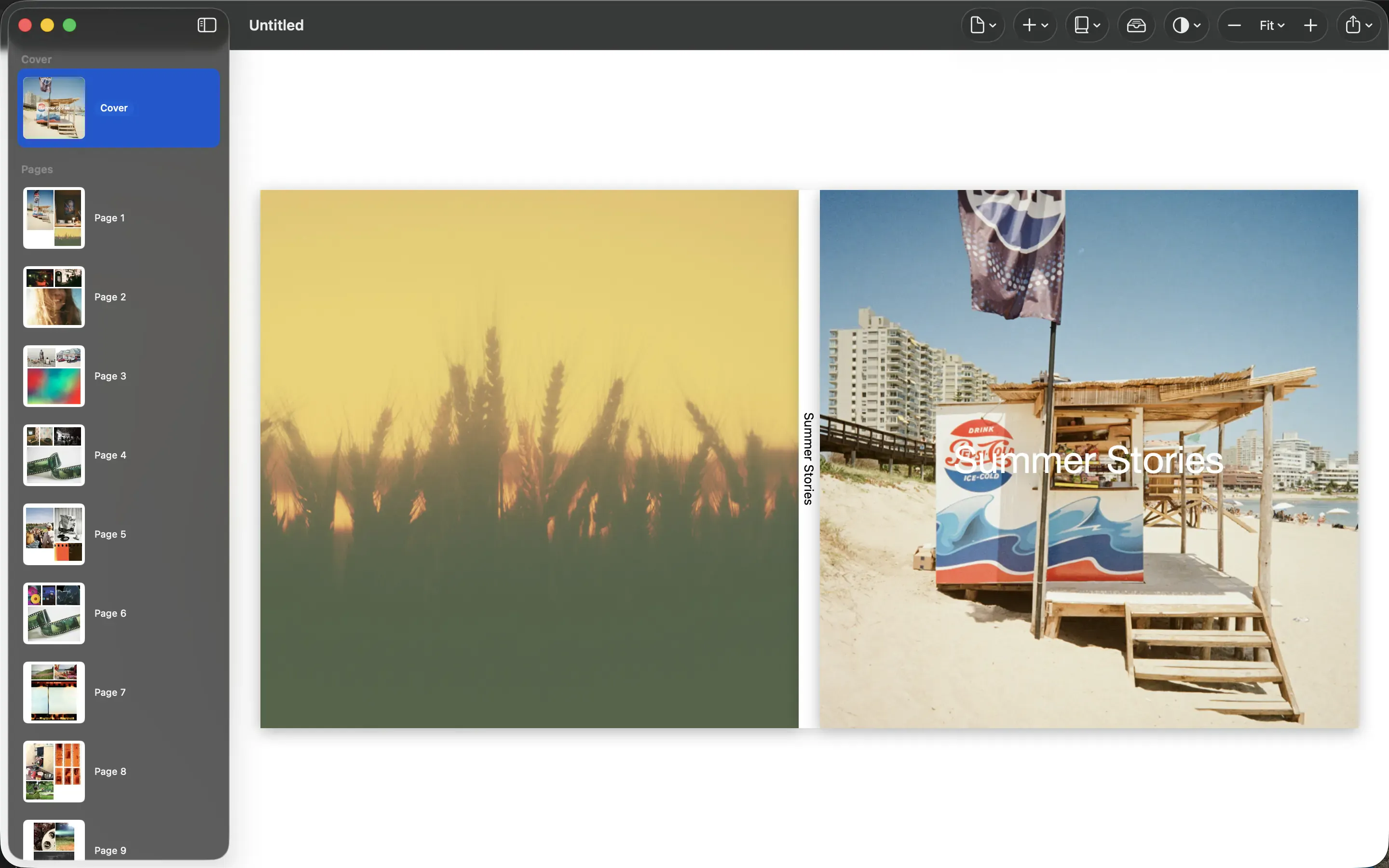Minimize the window with the yellow button
Screen dimensions: 1389x868
(47, 25)
